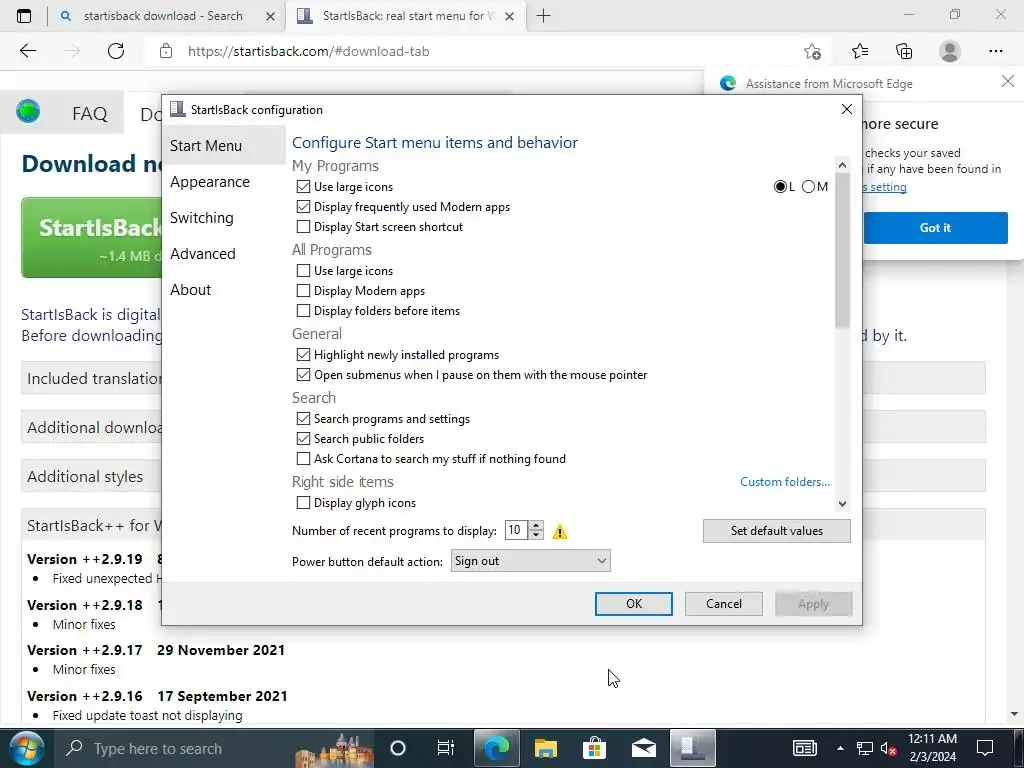Select the M icon size radio

[x=808, y=187]
